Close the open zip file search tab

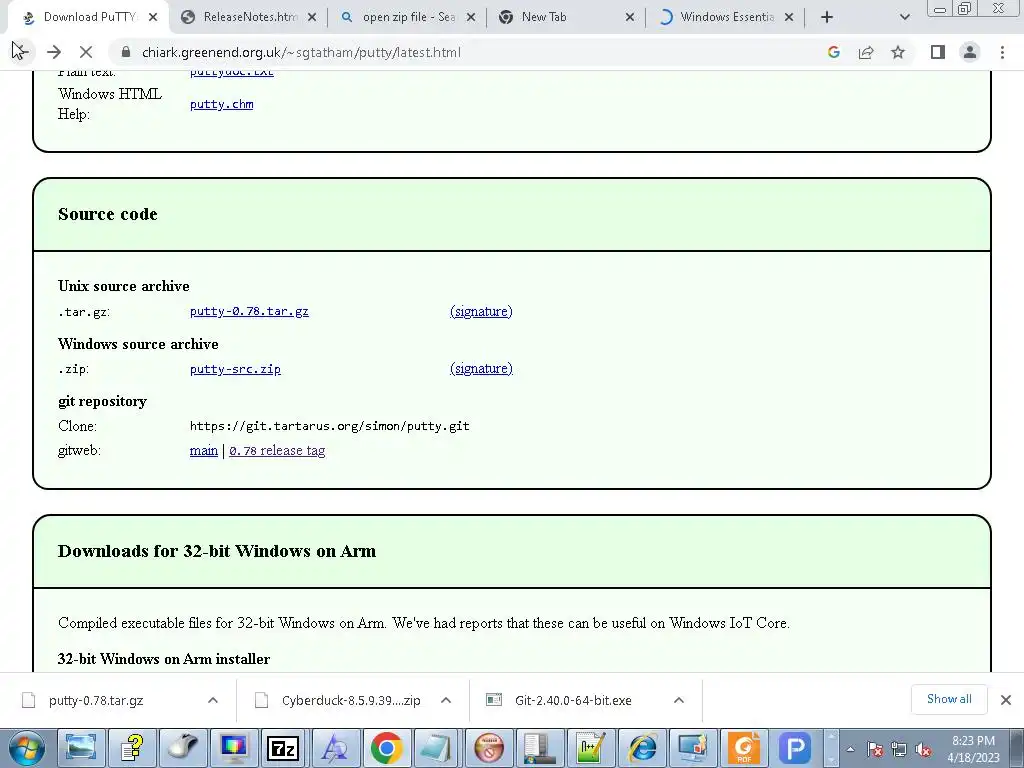pos(471,18)
